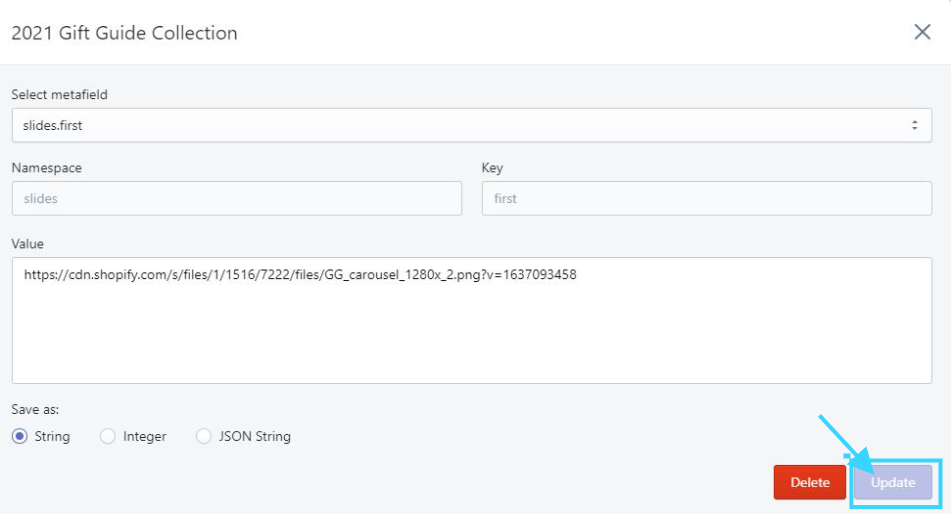Click the Key field containing first
951x514 pixels.
click(706, 198)
